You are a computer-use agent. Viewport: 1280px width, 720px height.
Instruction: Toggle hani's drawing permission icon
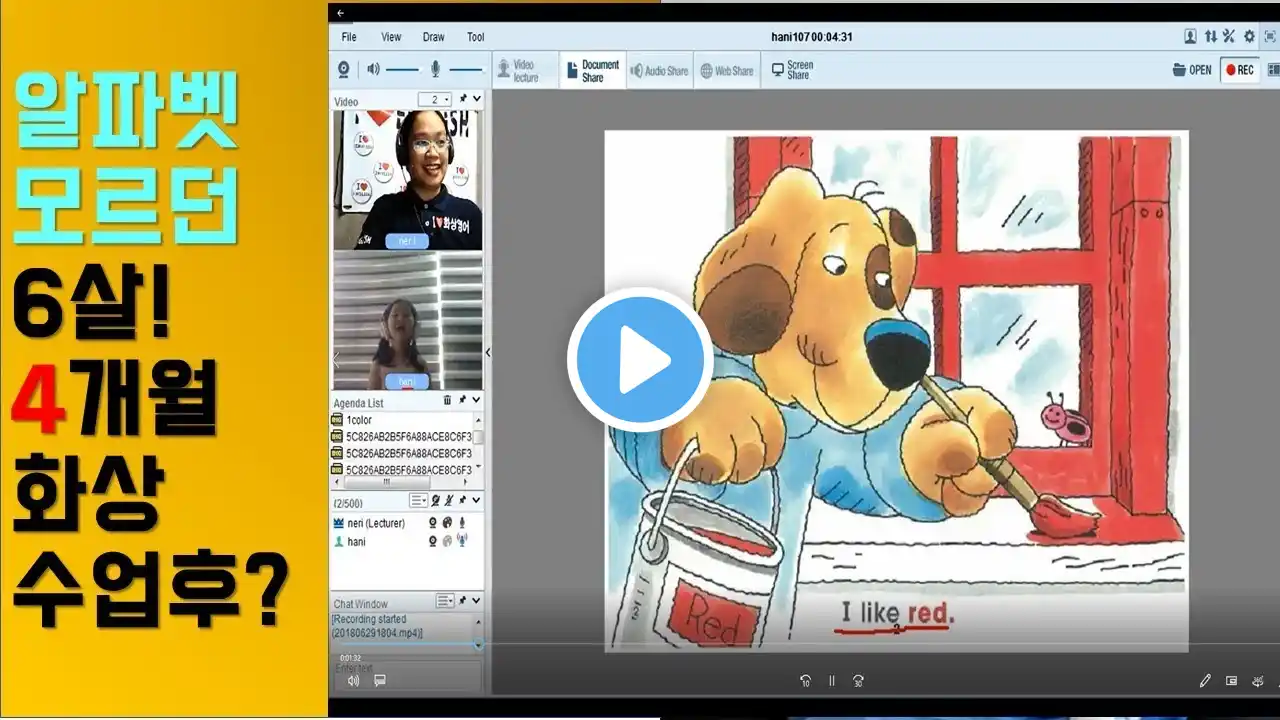pos(447,541)
